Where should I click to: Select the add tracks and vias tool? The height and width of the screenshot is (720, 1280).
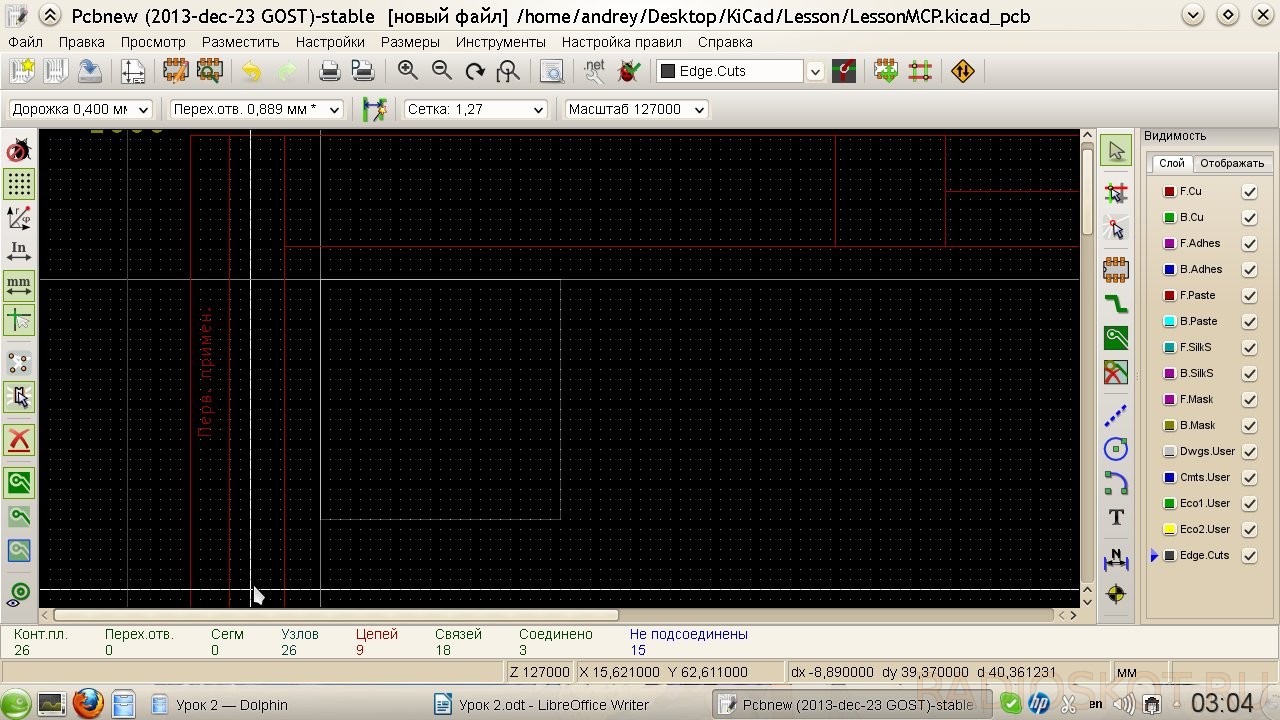[1116, 303]
